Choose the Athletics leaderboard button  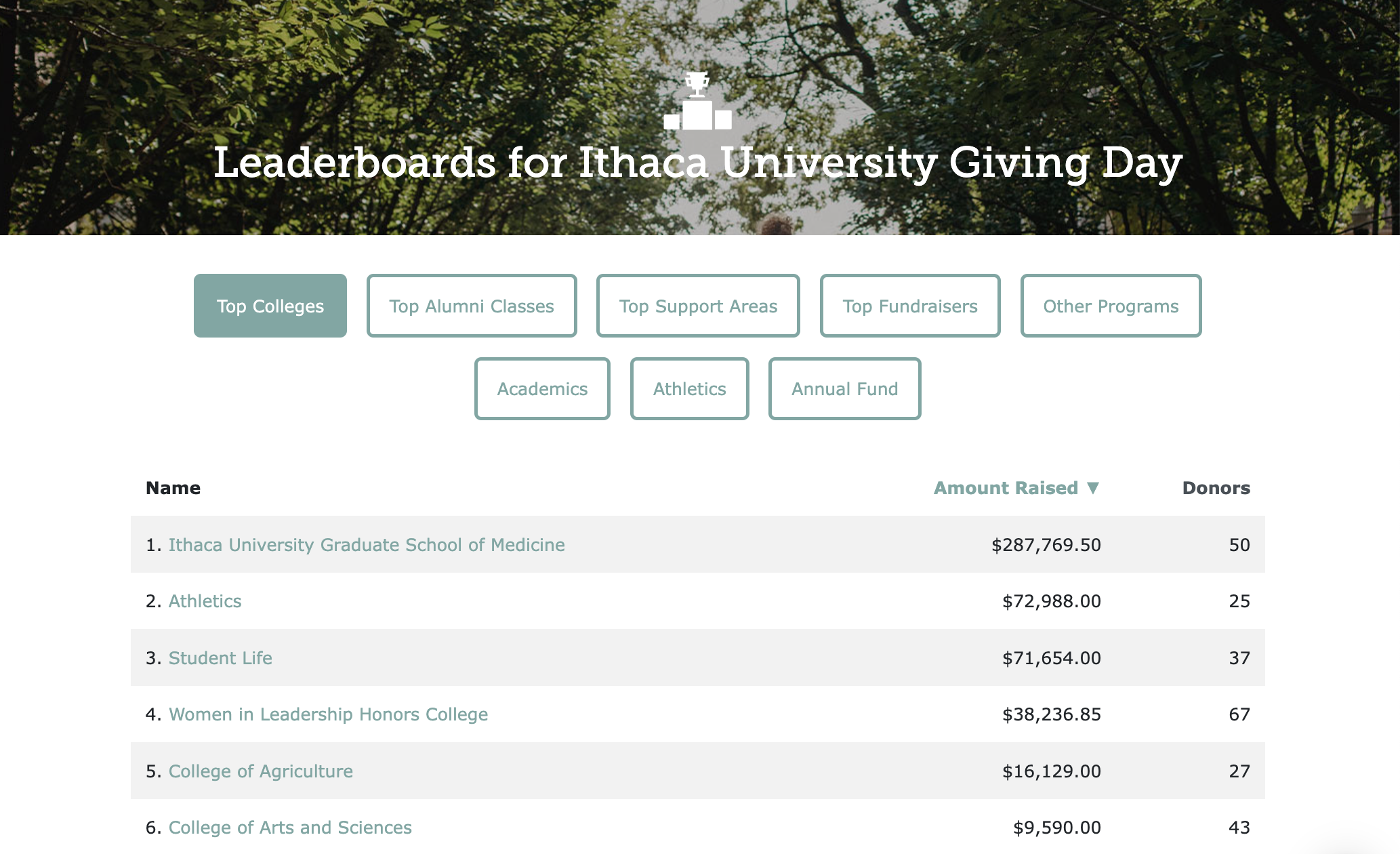tap(690, 389)
